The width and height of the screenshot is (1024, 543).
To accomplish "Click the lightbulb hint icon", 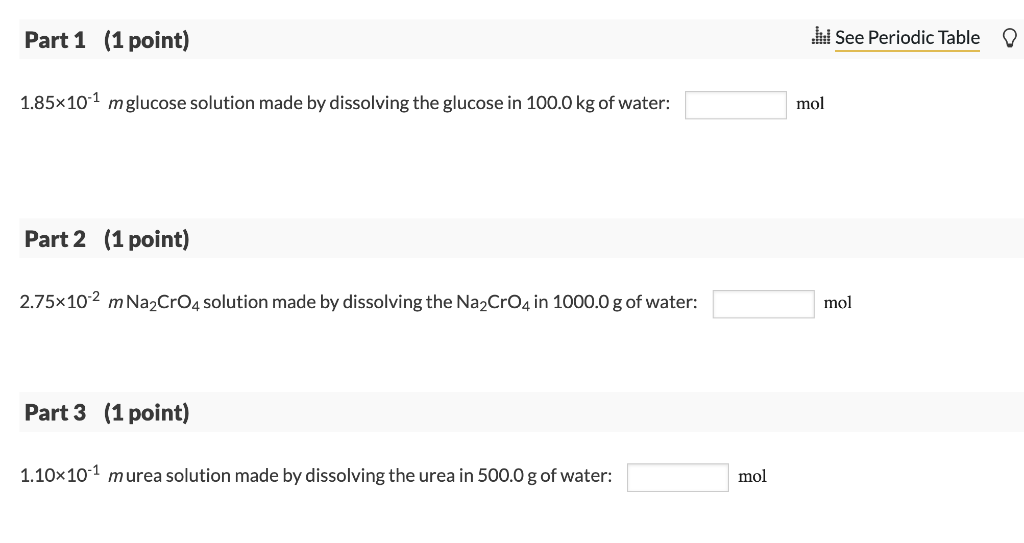I will coord(1009,38).
